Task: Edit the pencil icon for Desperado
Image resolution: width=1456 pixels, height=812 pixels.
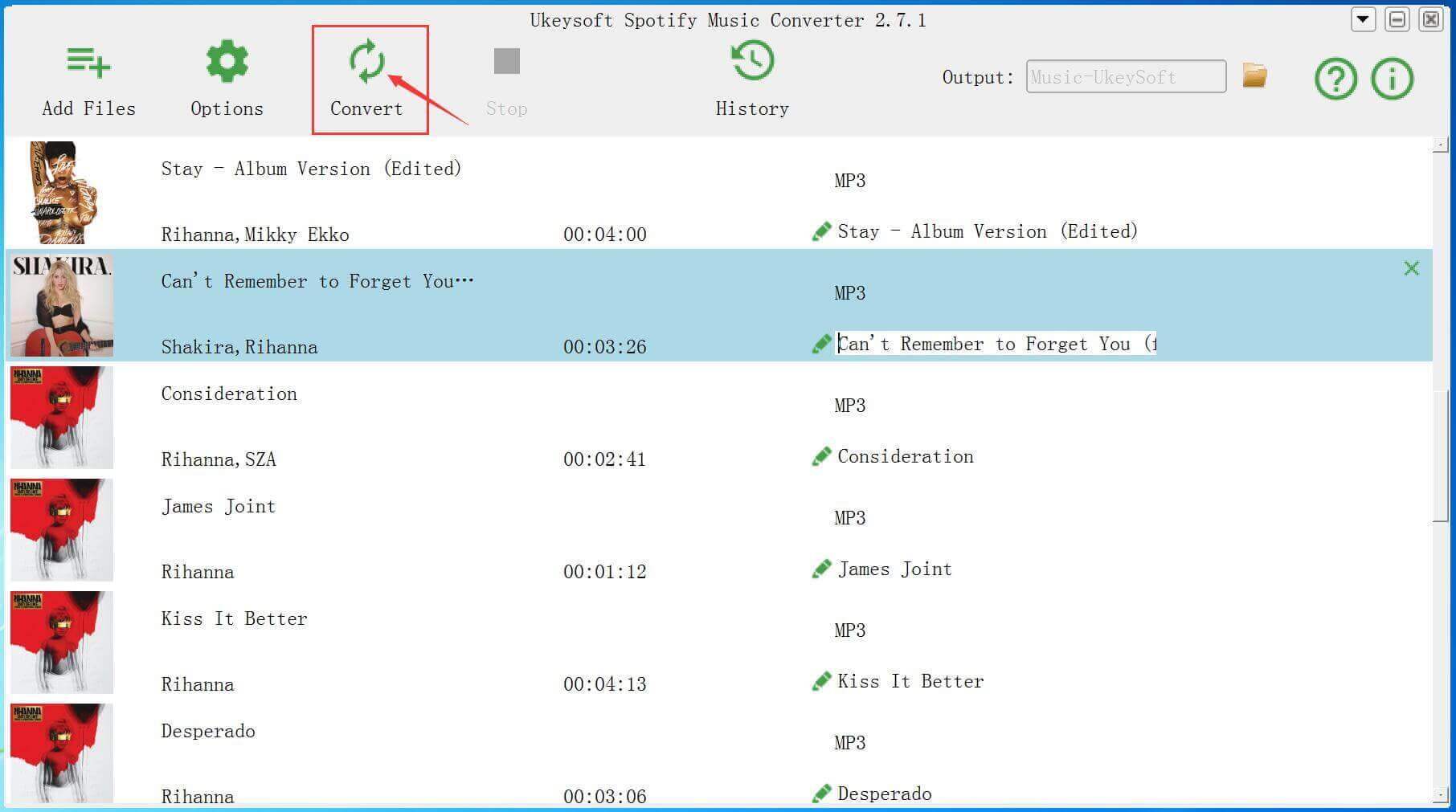Action: [821, 794]
